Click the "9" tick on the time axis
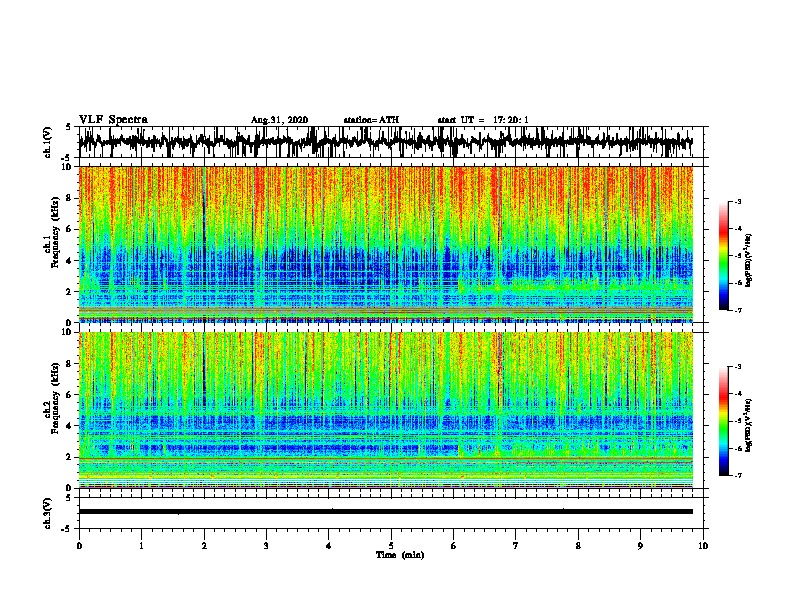This screenshot has width=792, height=612. 640,546
